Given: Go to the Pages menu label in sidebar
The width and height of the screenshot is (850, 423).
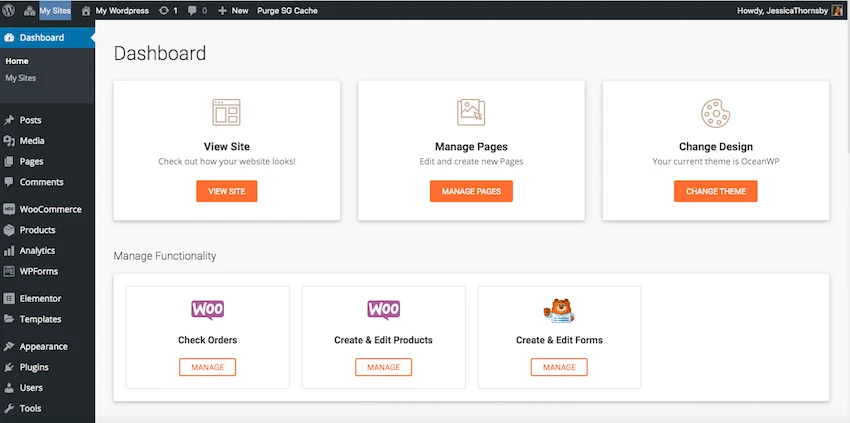Looking at the screenshot, I should [31, 162].
